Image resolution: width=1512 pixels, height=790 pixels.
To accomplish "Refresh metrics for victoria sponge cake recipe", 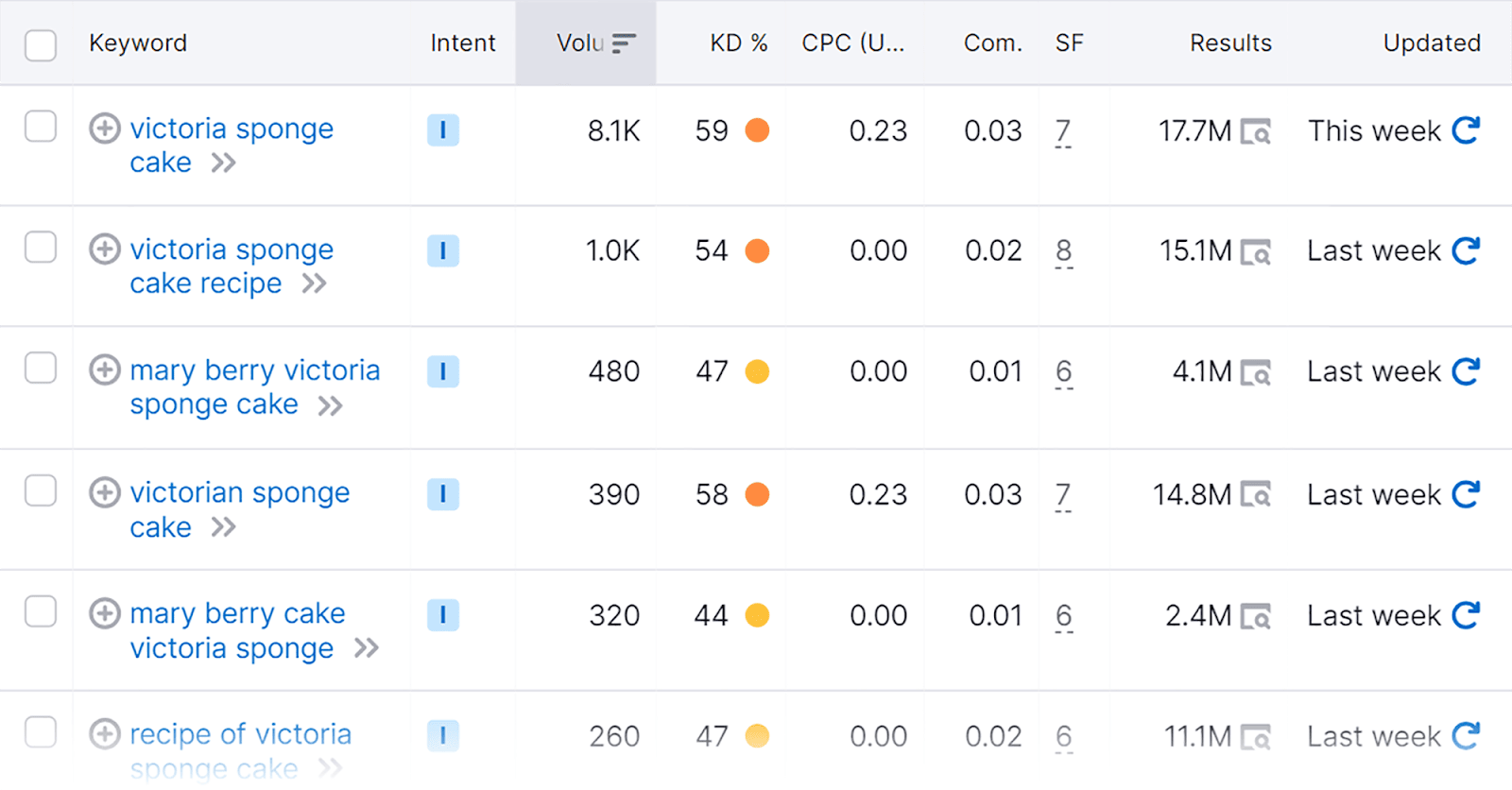I will (1467, 250).
